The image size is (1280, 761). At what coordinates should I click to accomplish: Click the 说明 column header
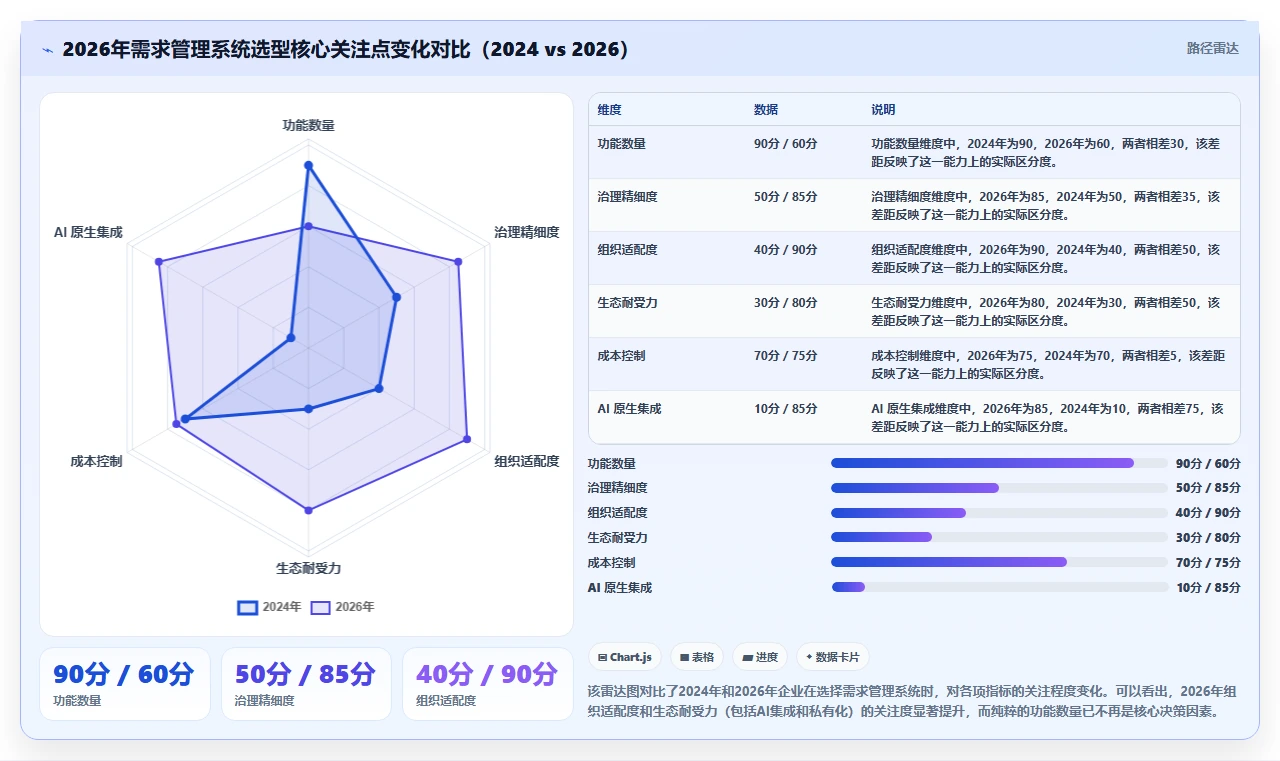click(x=883, y=110)
